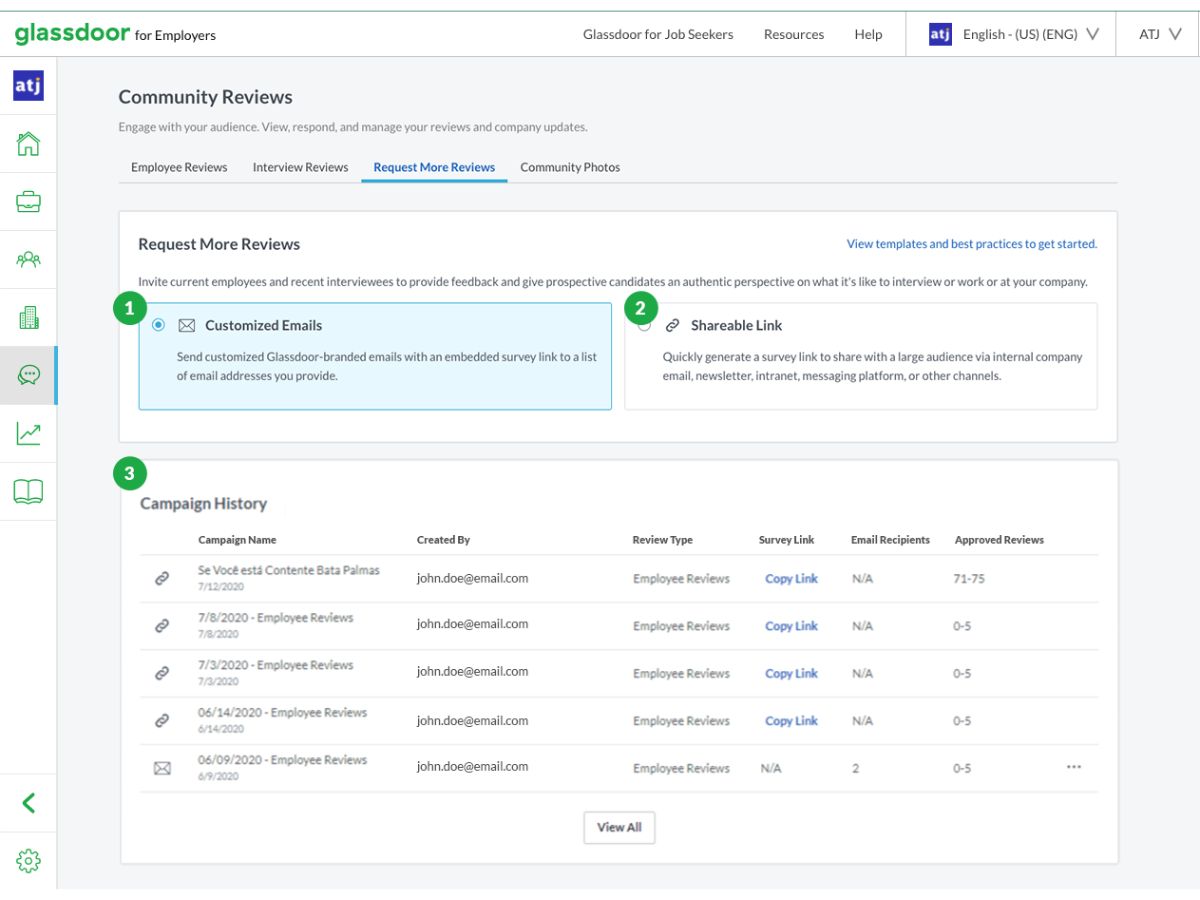Click the chain icon on Shareable Link
Image resolution: width=1200 pixels, height=900 pixels.
[672, 325]
